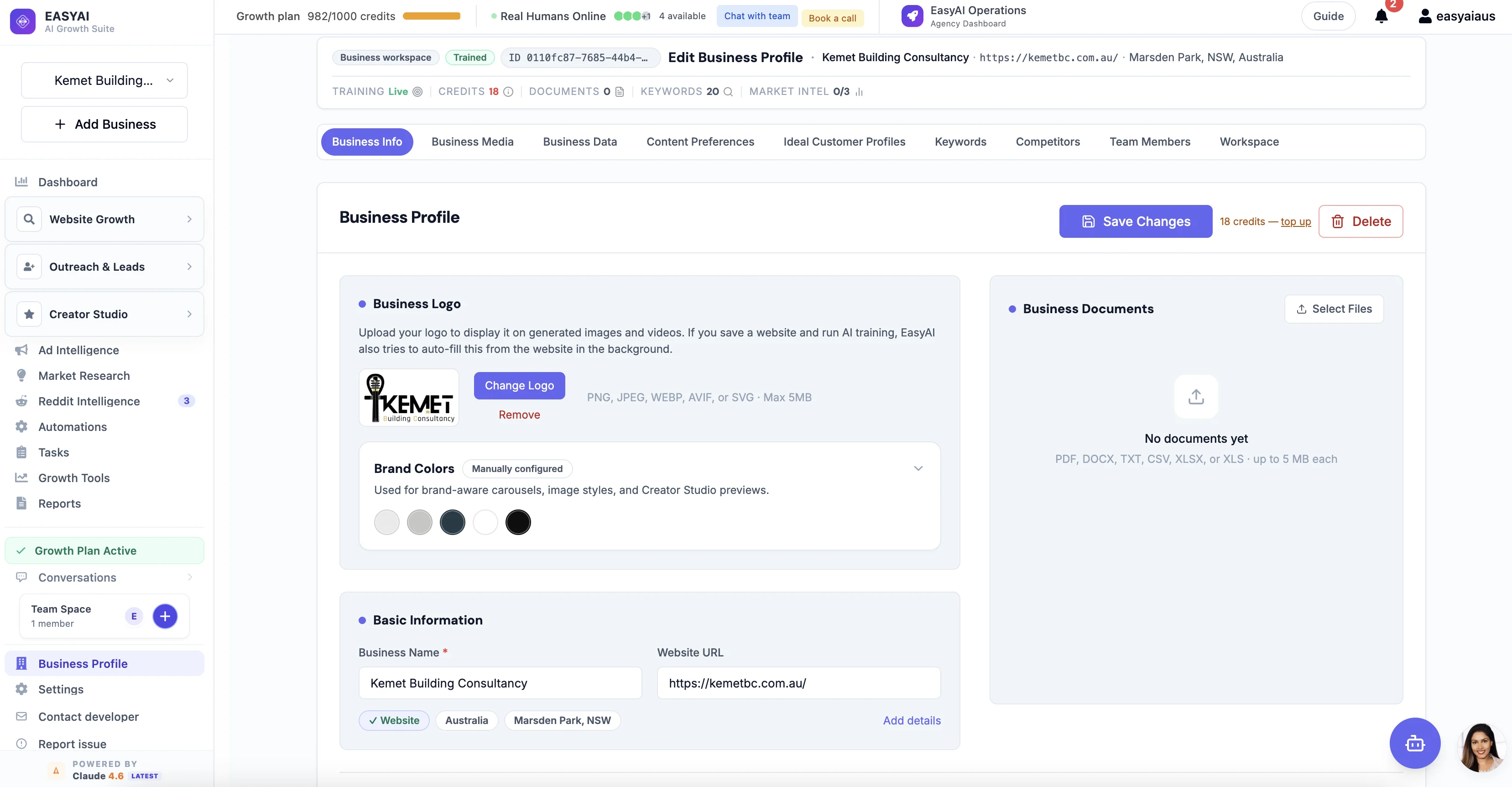This screenshot has height=787, width=1512.
Task: Click Add Business button
Action: point(104,124)
